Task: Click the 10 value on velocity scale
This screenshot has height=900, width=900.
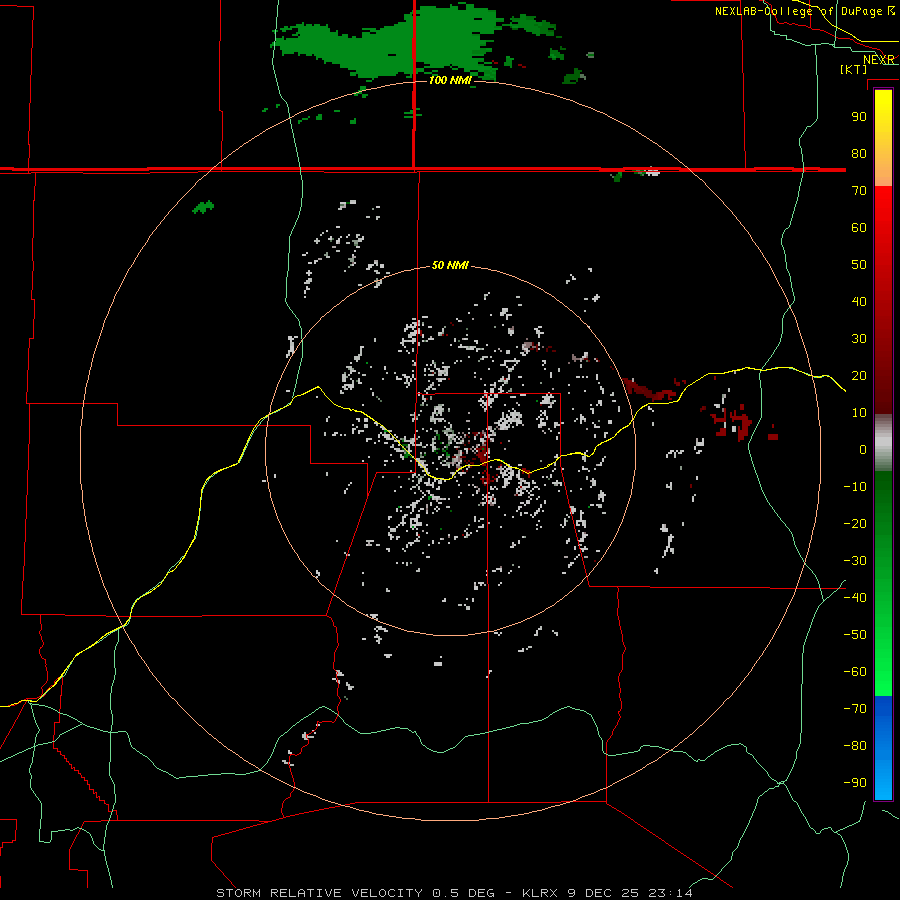Action: tap(859, 413)
